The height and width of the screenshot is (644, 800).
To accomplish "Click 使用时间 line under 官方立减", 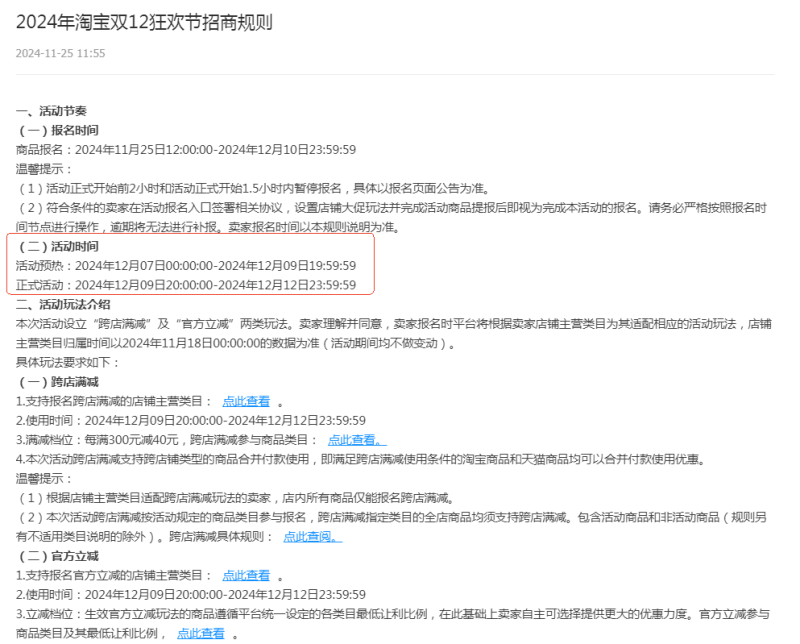I will tap(191, 595).
